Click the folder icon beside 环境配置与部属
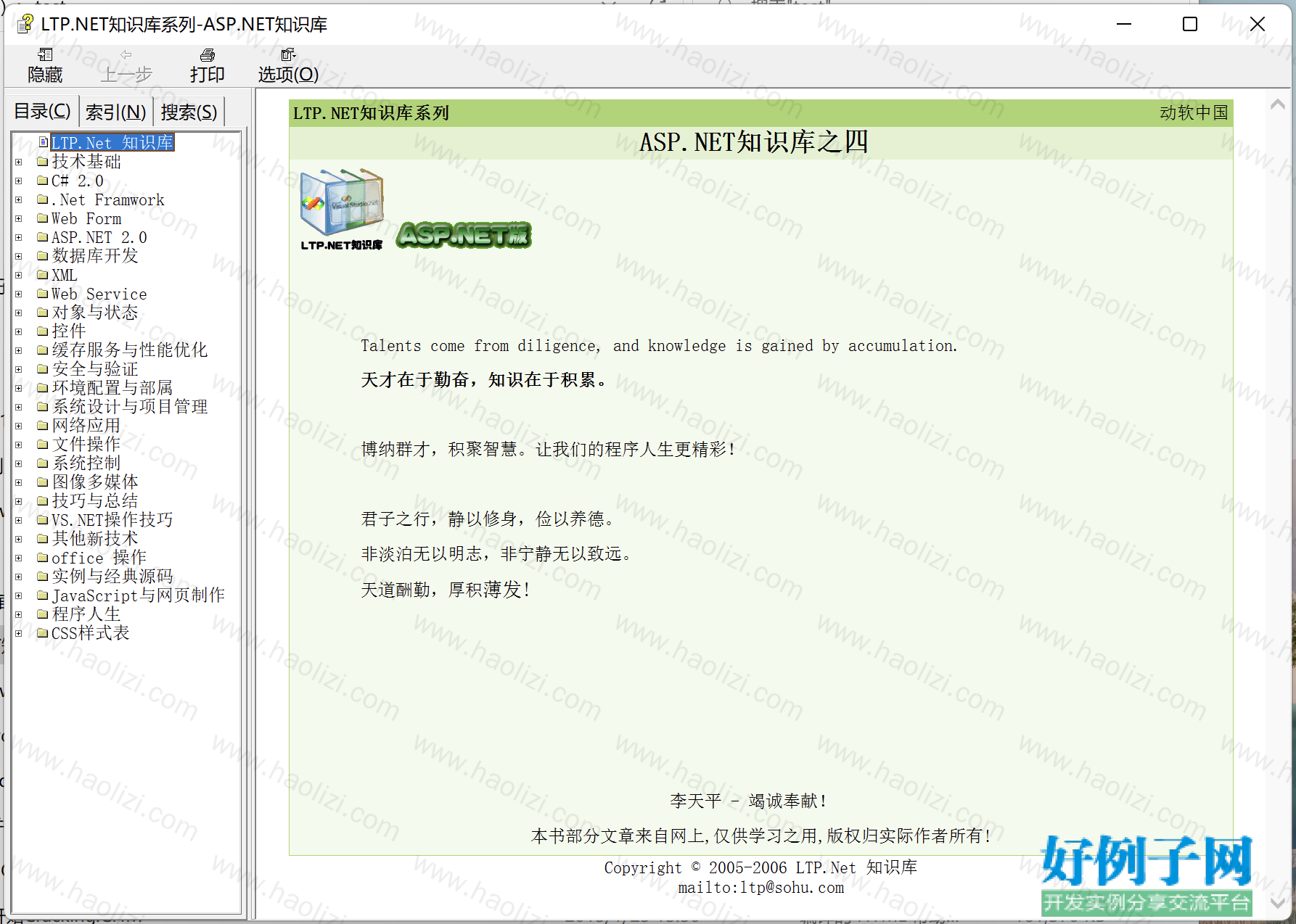 [43, 388]
